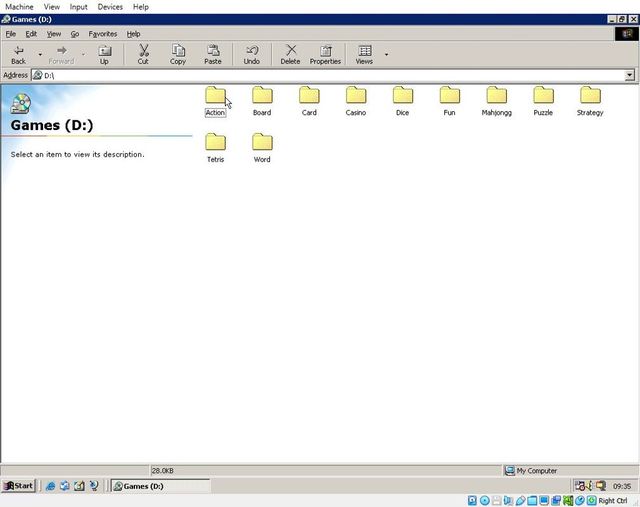Go up one level with Up button
Screen dimensions: 640x507
point(104,55)
